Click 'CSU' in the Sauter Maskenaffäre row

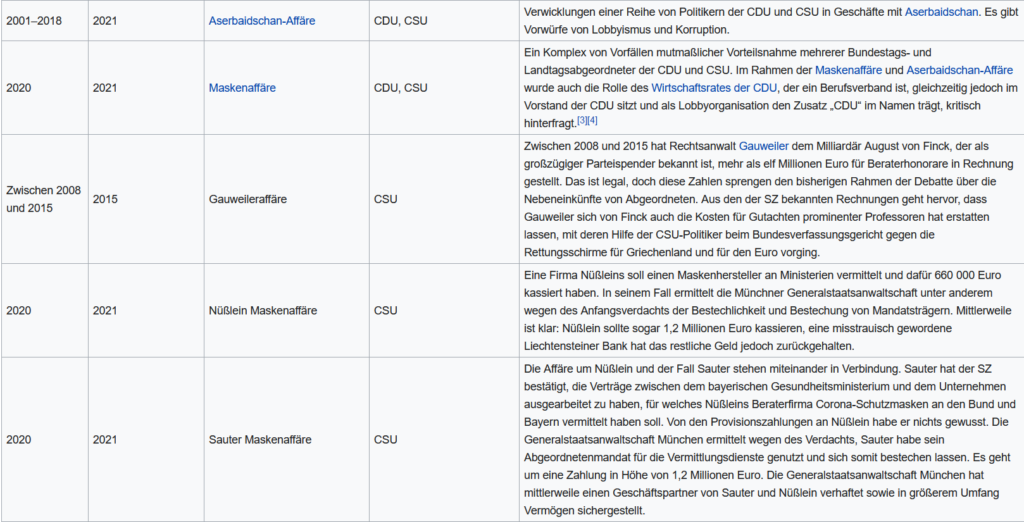385,440
